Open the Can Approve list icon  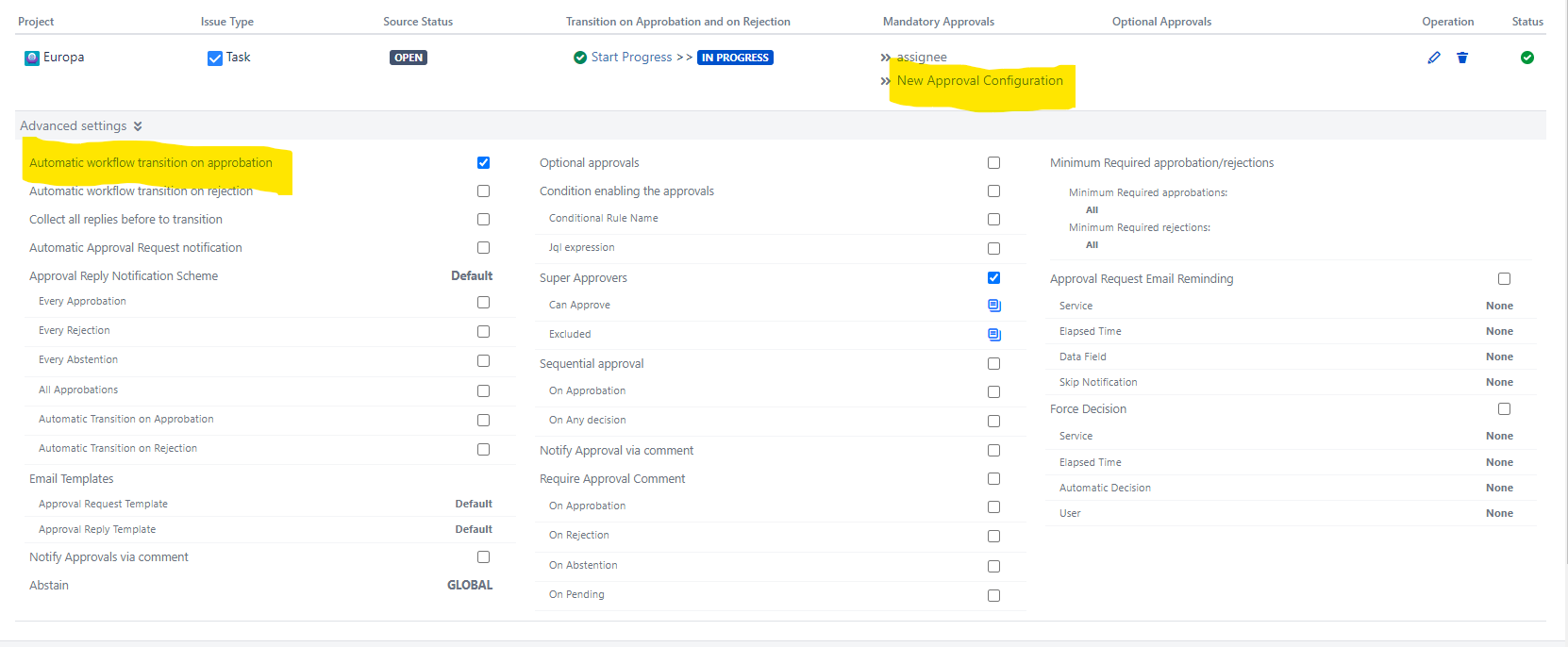993,306
